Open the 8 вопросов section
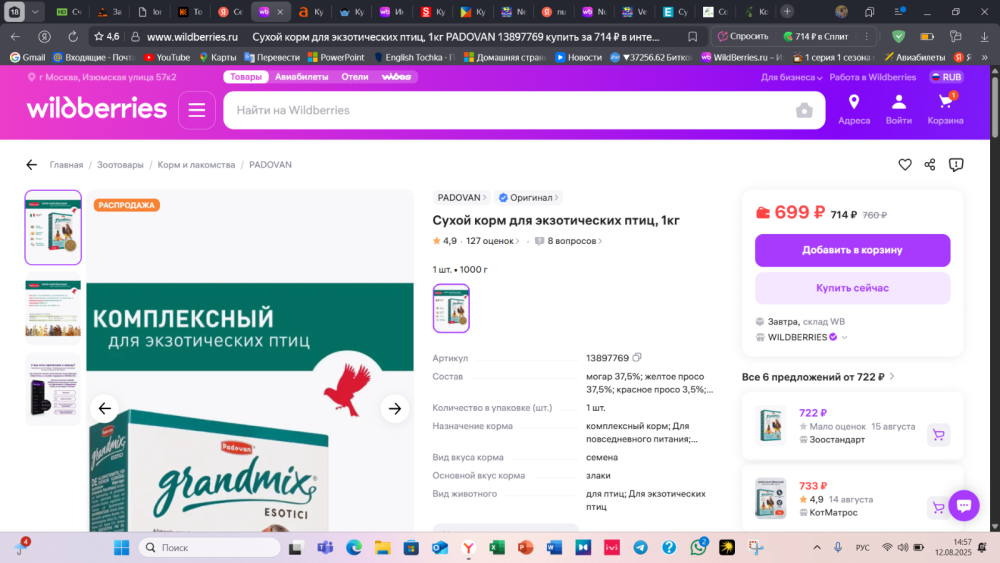This screenshot has height=563, width=1000. (568, 241)
